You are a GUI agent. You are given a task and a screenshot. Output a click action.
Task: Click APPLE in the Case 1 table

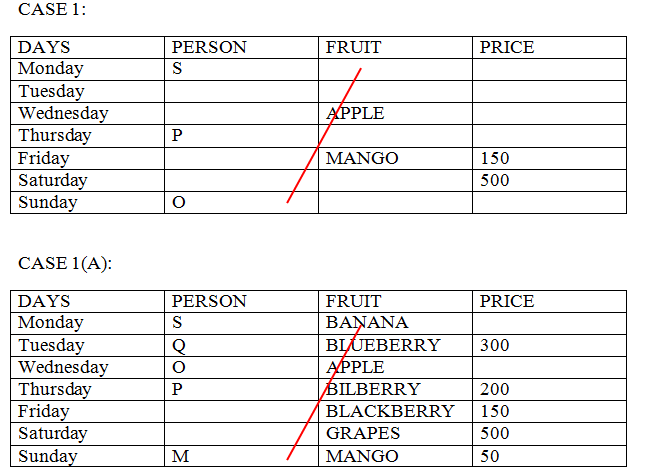[355, 113]
